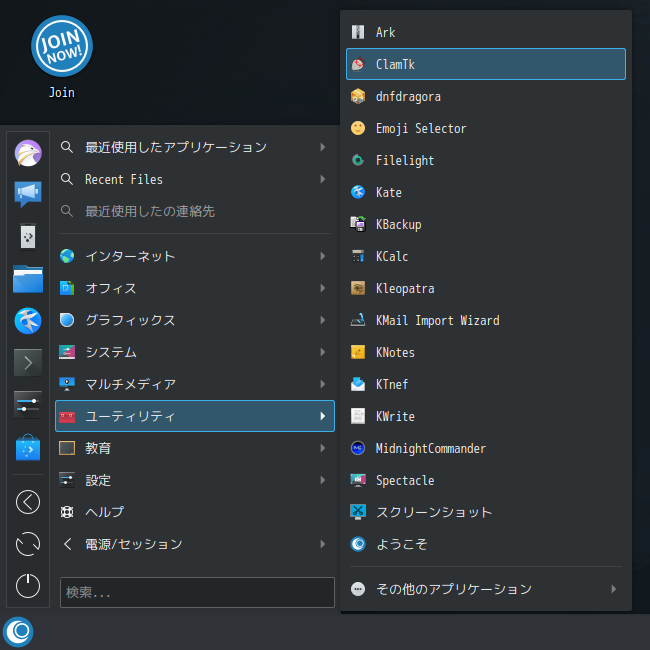Click the Ark archive icon
The image size is (650, 650).
click(x=358, y=32)
